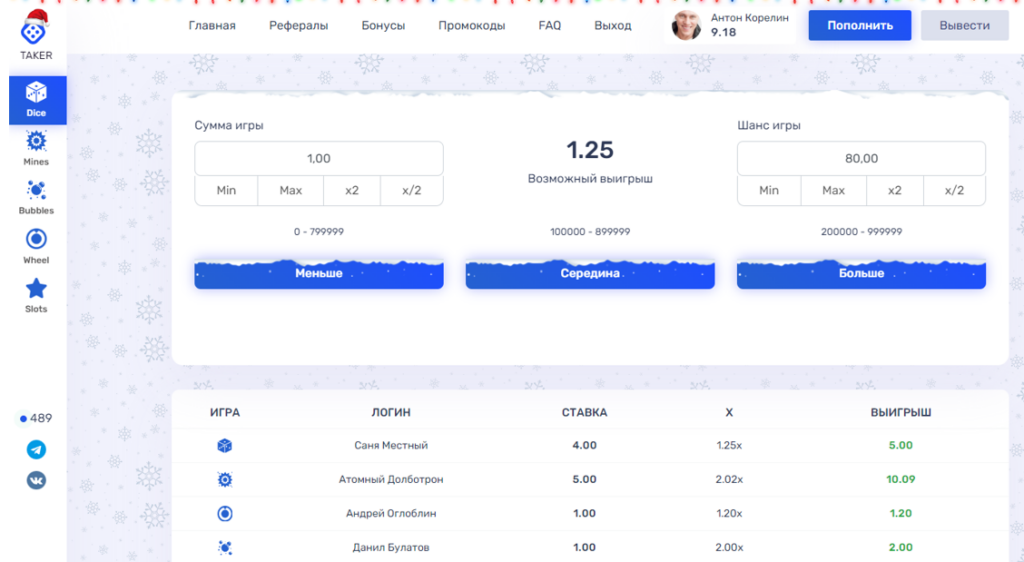Click the multiplier 2.02x
Viewport: 1024px width, 562px height.
(729, 479)
